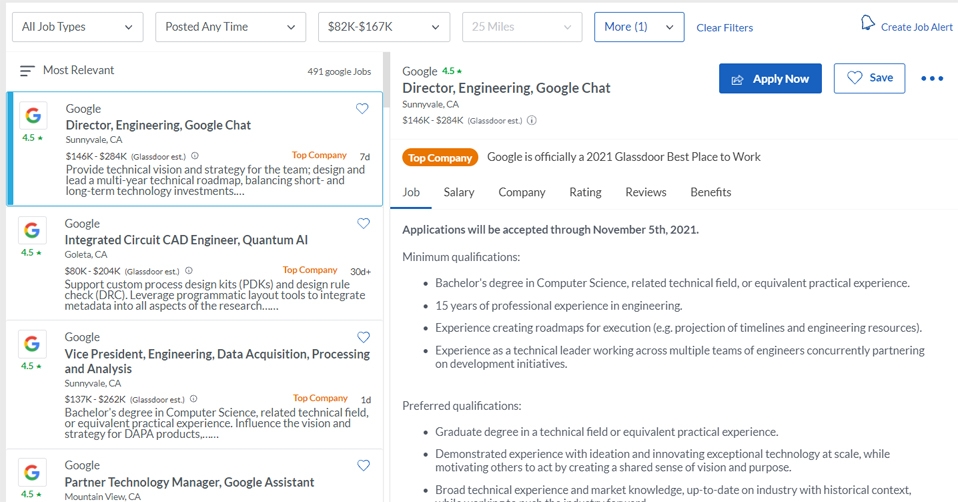Open the three-dot more options menu
Screen dimensions: 958x502
[931, 79]
